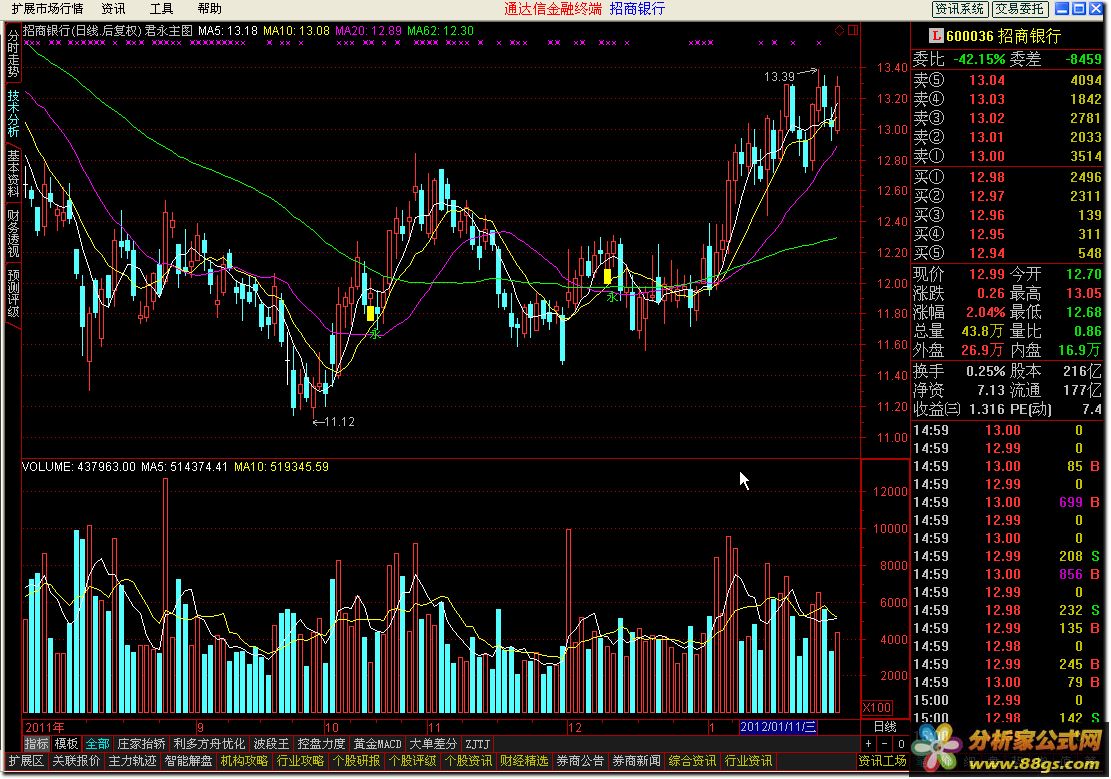Viewport: 1111px width, 779px height.
Task: Select the 黄金MACD indicator
Action: coord(378,744)
